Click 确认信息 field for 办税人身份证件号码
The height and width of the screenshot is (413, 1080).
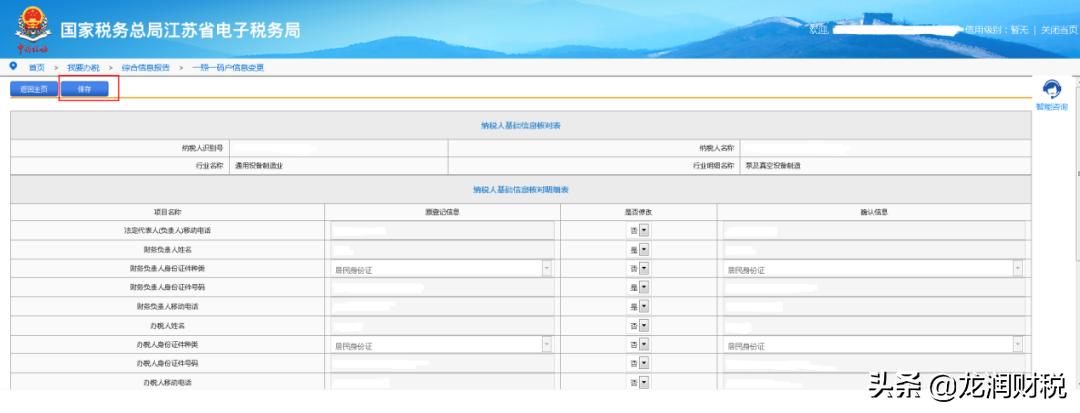pyautogui.click(x=875, y=363)
